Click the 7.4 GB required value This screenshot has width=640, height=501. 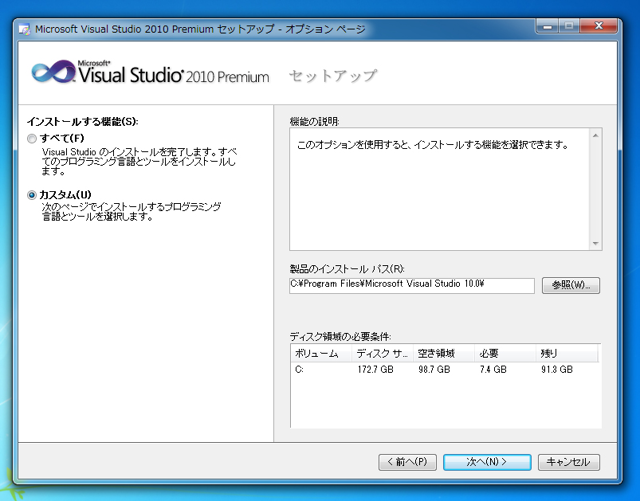click(x=493, y=370)
